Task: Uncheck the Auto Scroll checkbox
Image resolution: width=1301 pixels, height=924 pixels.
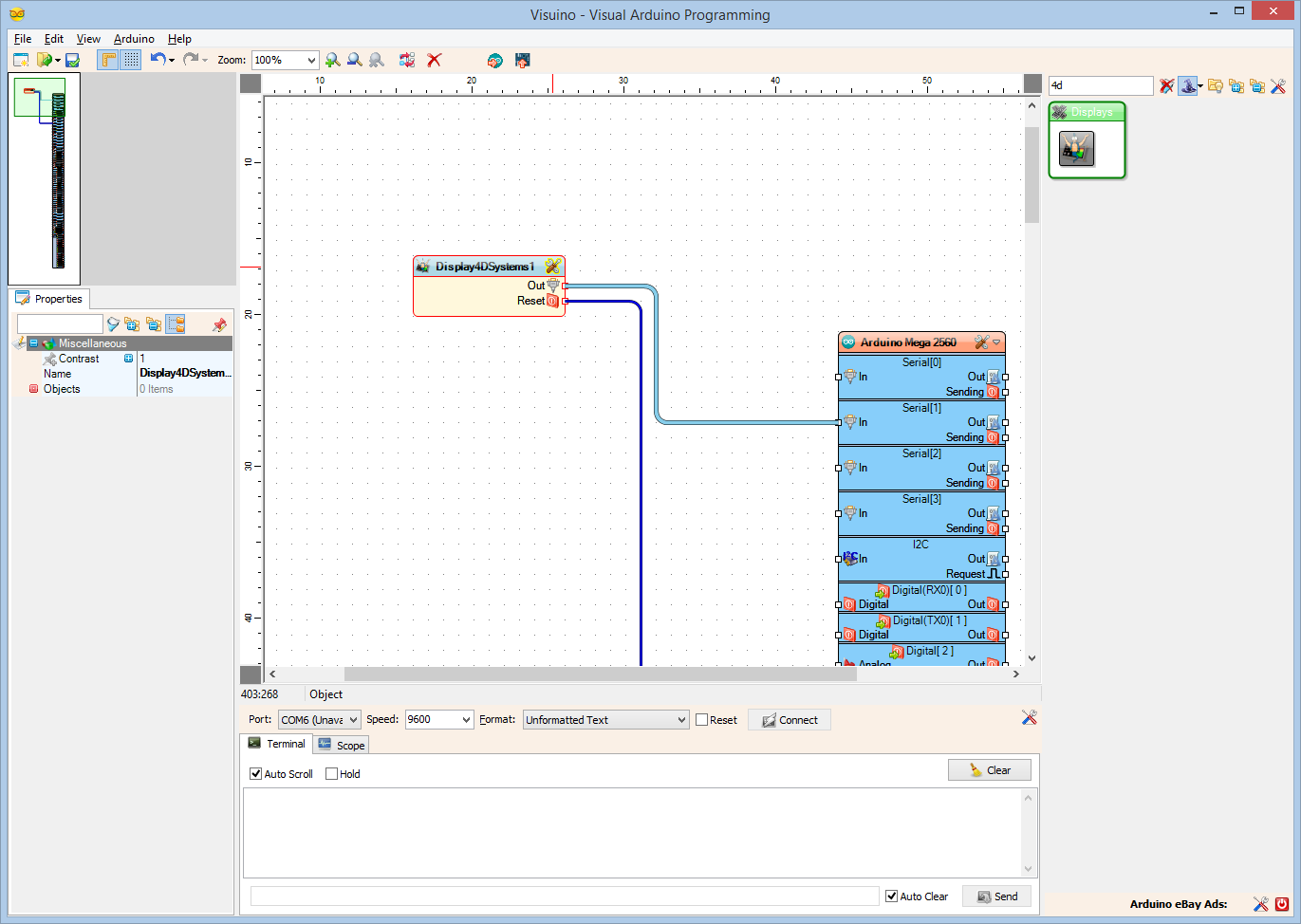Action: click(x=255, y=773)
